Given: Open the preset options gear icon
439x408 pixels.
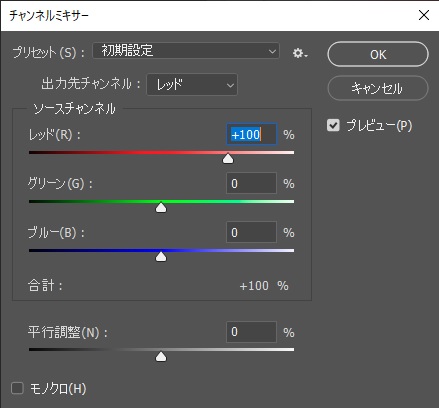Looking at the screenshot, I should pyautogui.click(x=300, y=53).
